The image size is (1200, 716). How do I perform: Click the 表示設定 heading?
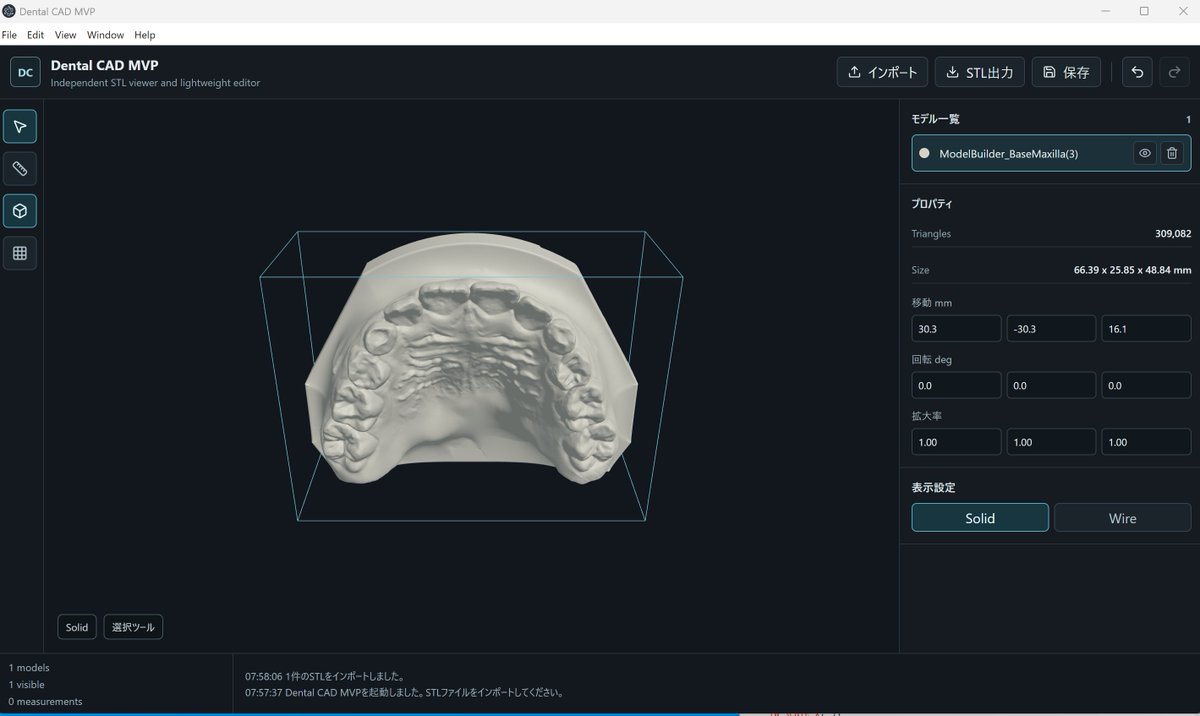933,487
